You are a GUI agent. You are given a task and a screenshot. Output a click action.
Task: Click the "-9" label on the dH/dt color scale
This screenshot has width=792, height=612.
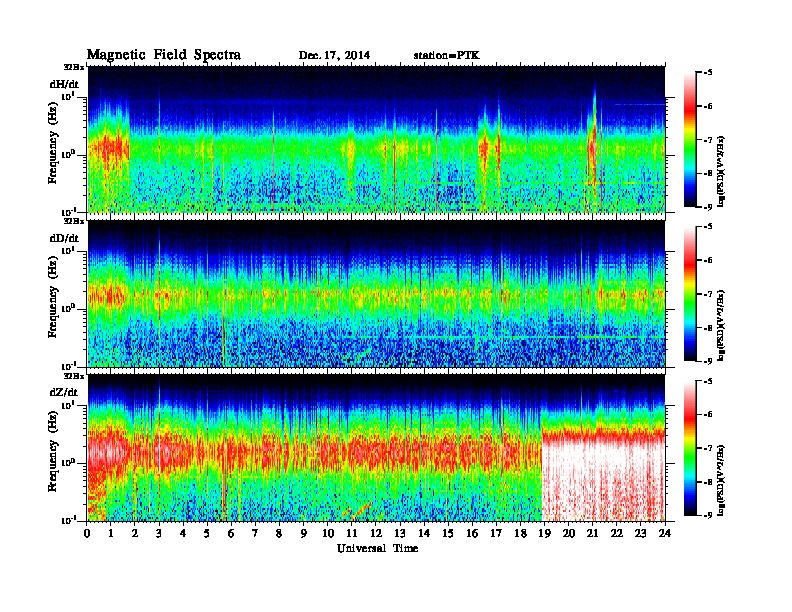click(x=708, y=207)
